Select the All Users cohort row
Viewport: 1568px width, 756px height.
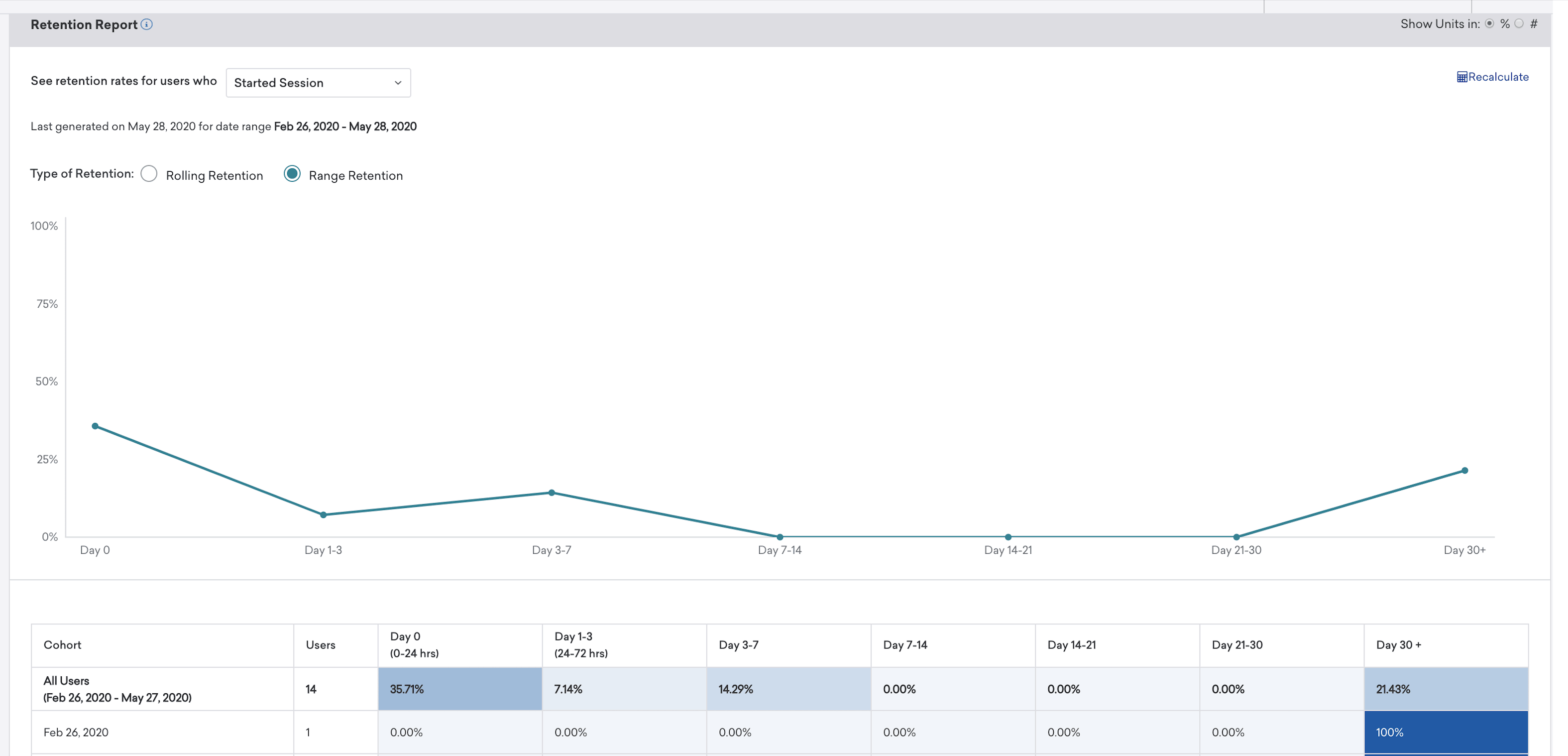[x=780, y=689]
